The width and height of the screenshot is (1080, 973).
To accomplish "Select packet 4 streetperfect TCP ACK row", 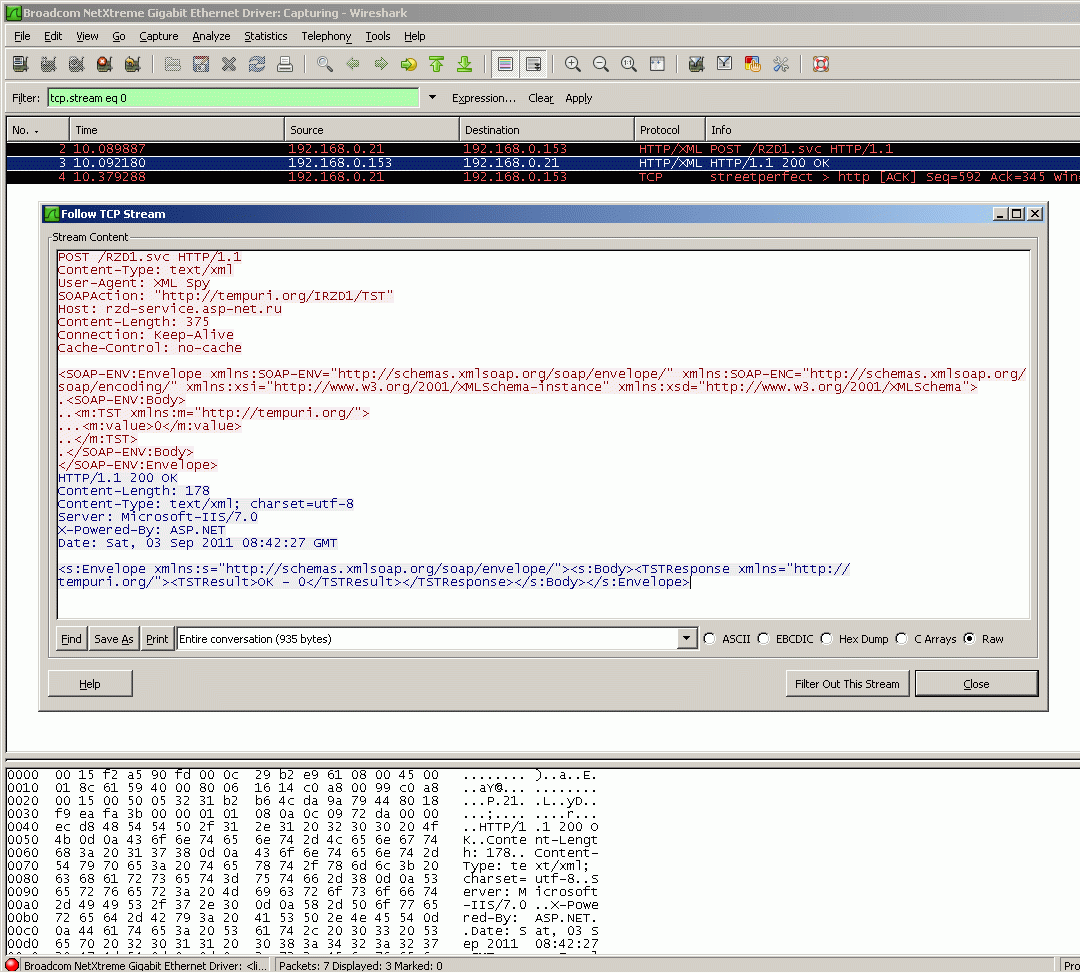I will pyautogui.click(x=543, y=177).
